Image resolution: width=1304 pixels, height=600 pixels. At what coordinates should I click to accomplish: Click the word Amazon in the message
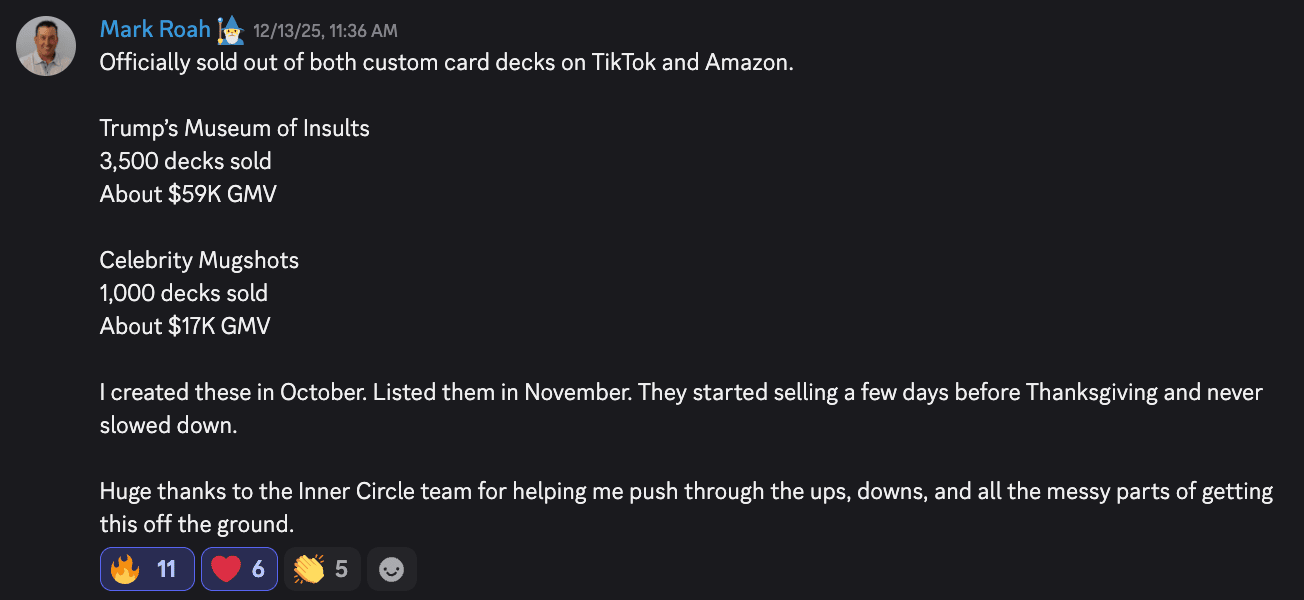pyautogui.click(x=747, y=62)
